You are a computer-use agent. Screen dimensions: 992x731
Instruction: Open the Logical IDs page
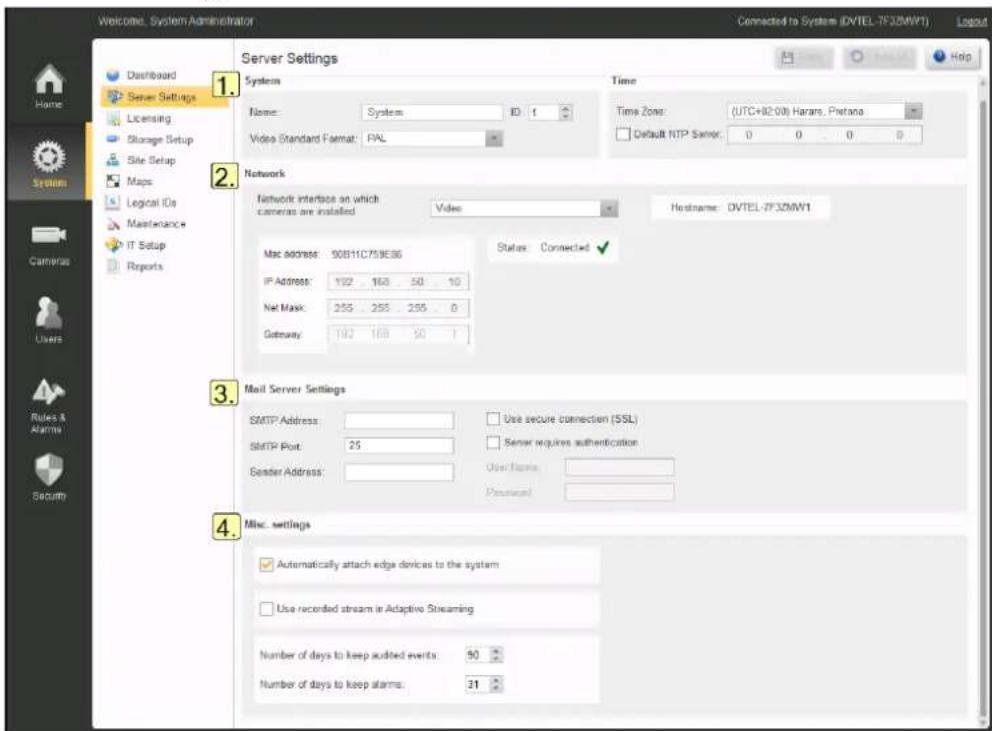pyautogui.click(x=151, y=203)
